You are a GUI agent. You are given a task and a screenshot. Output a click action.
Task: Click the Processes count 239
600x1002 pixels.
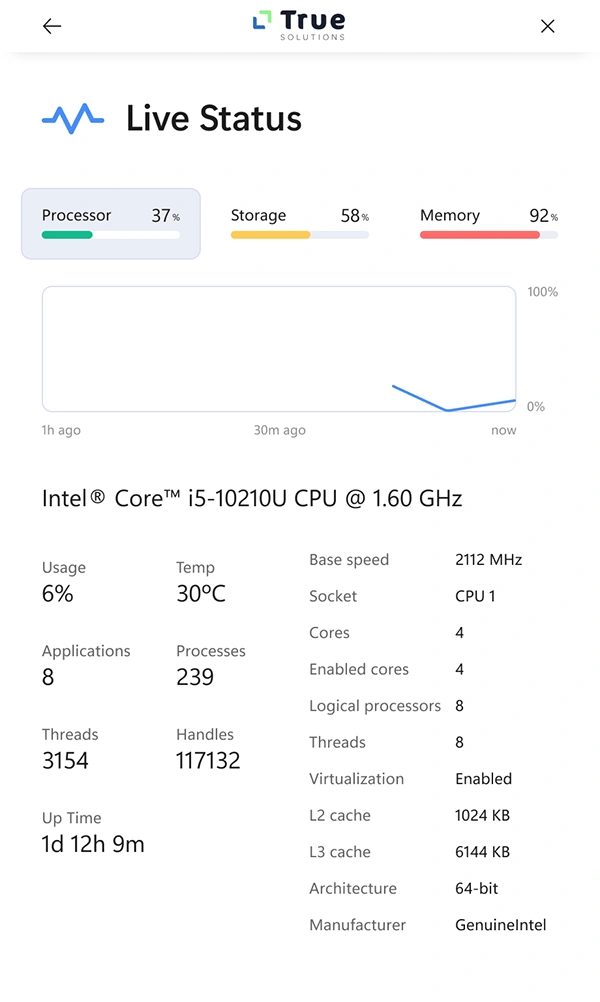[195, 677]
